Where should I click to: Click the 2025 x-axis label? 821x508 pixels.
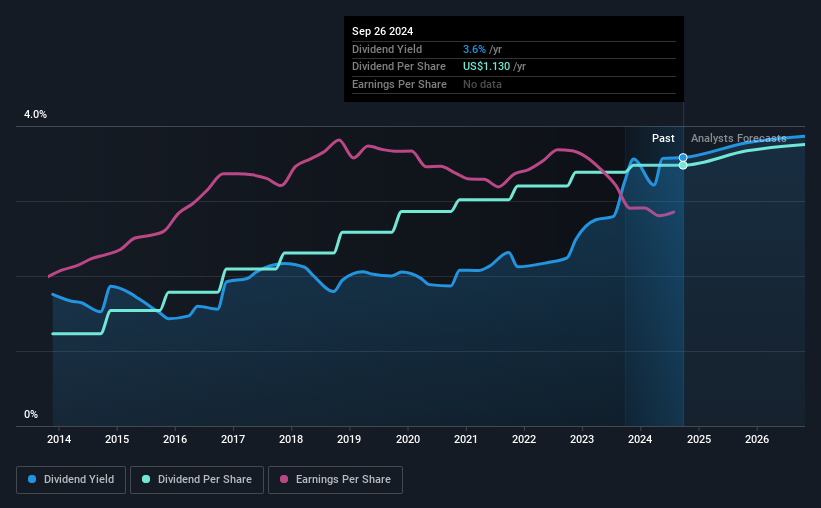click(x=699, y=439)
